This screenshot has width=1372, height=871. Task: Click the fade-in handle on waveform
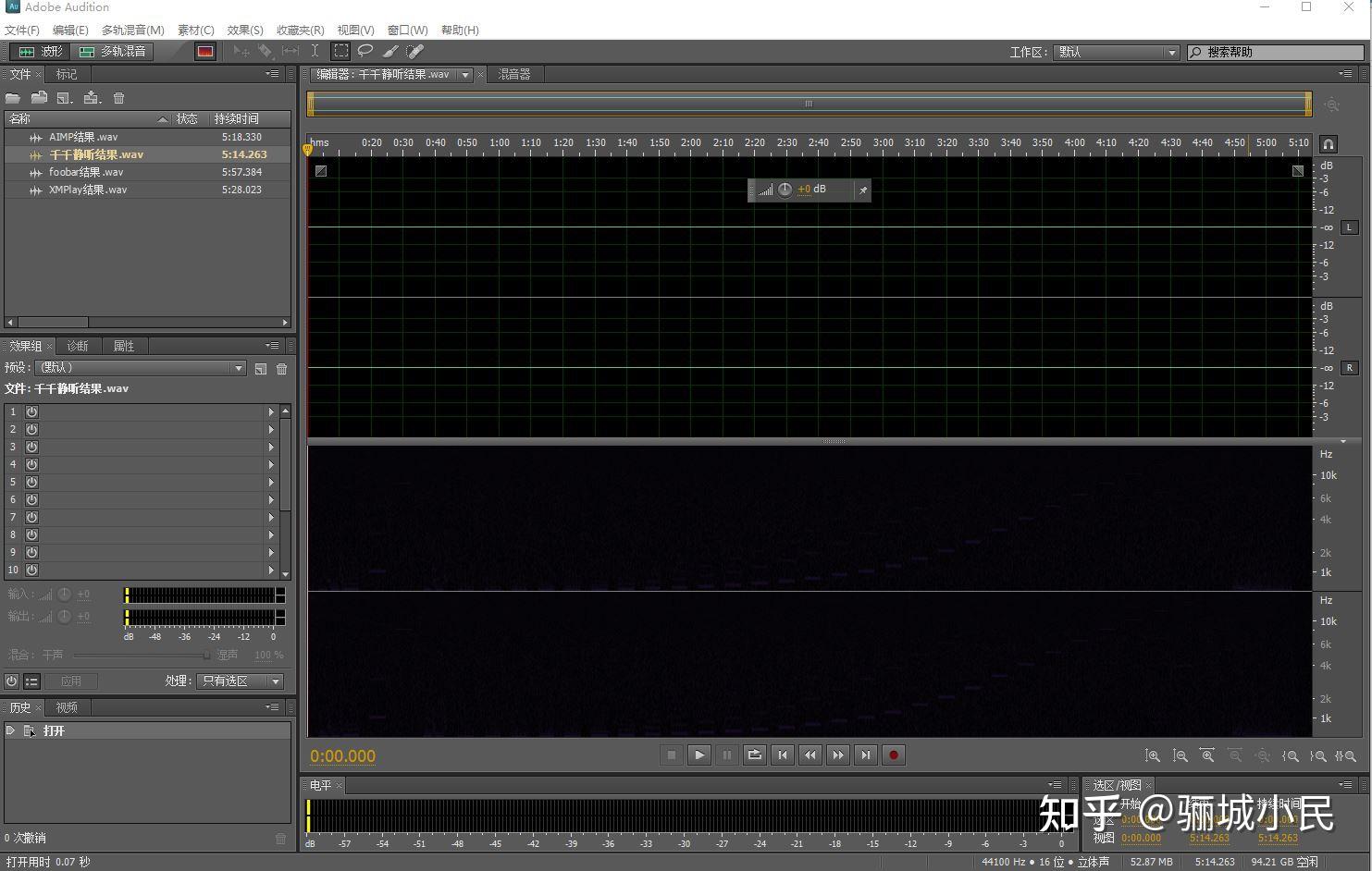320,171
